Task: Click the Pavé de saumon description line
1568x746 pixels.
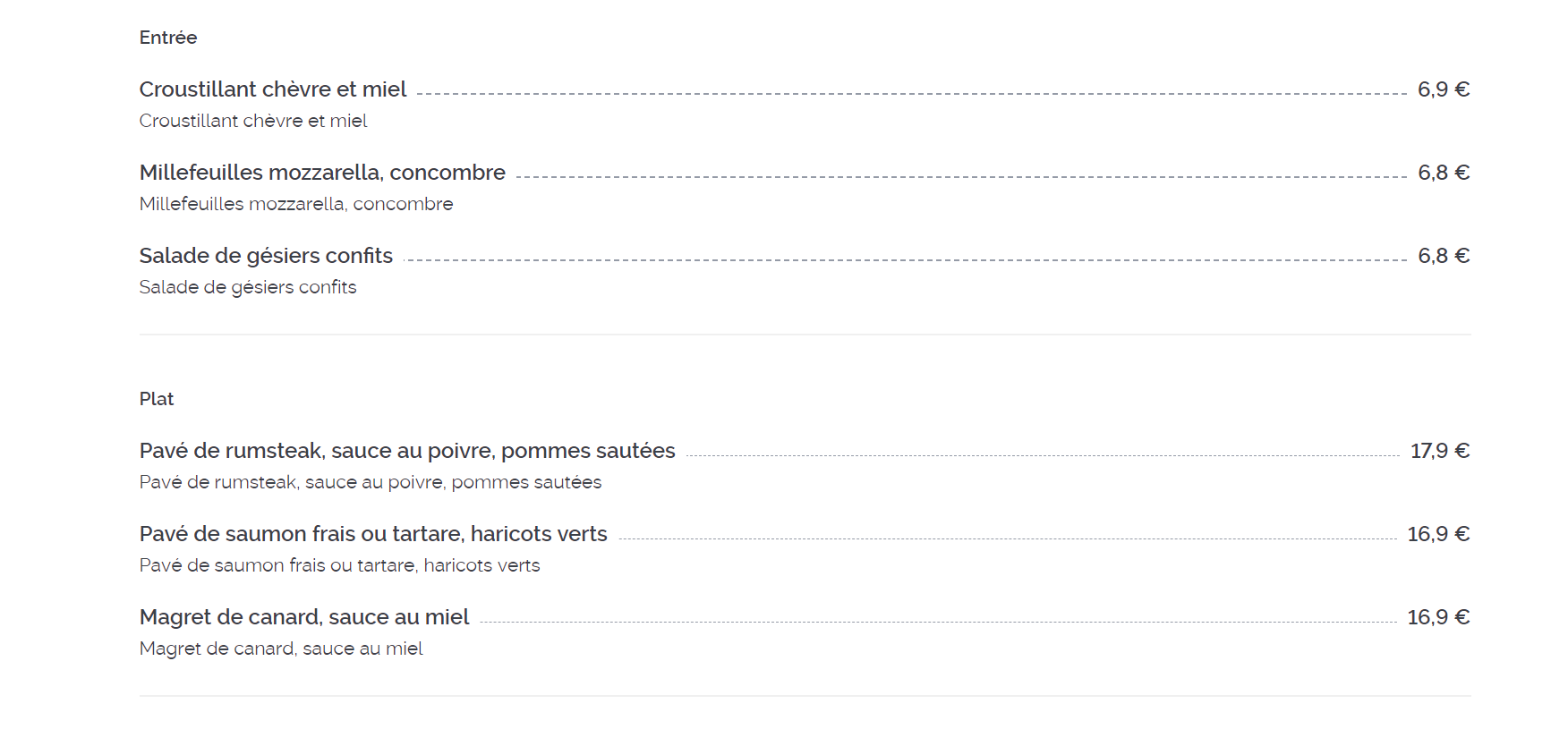Action: pos(340,565)
